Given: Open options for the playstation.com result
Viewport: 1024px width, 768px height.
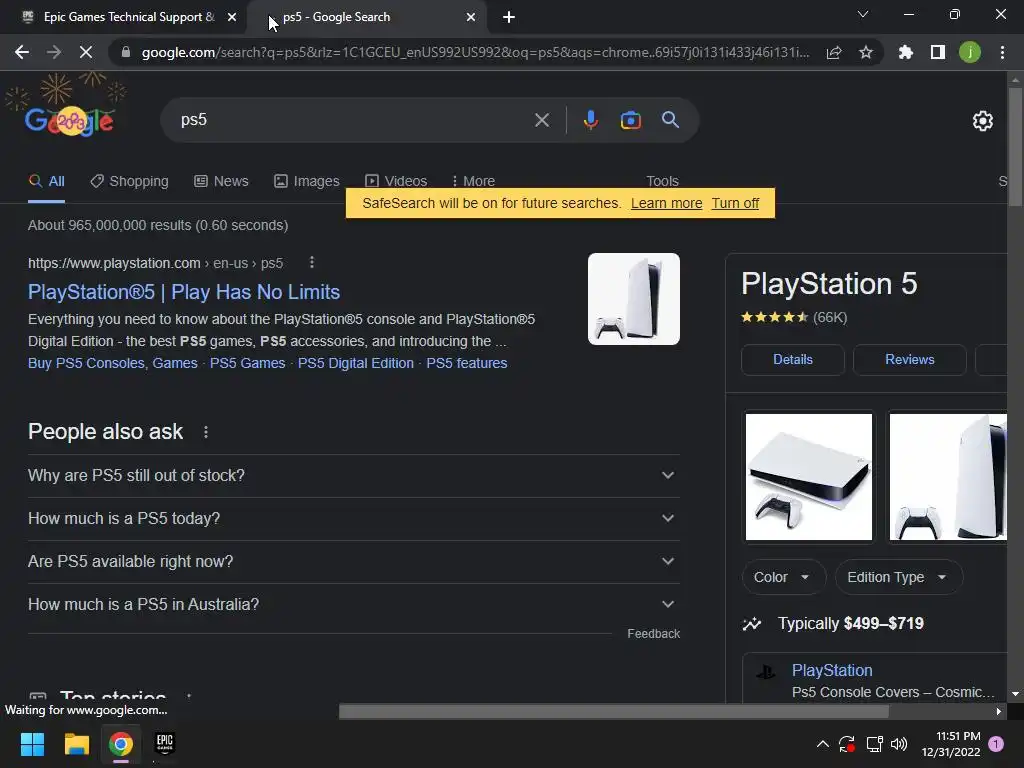Looking at the screenshot, I should pos(312,263).
